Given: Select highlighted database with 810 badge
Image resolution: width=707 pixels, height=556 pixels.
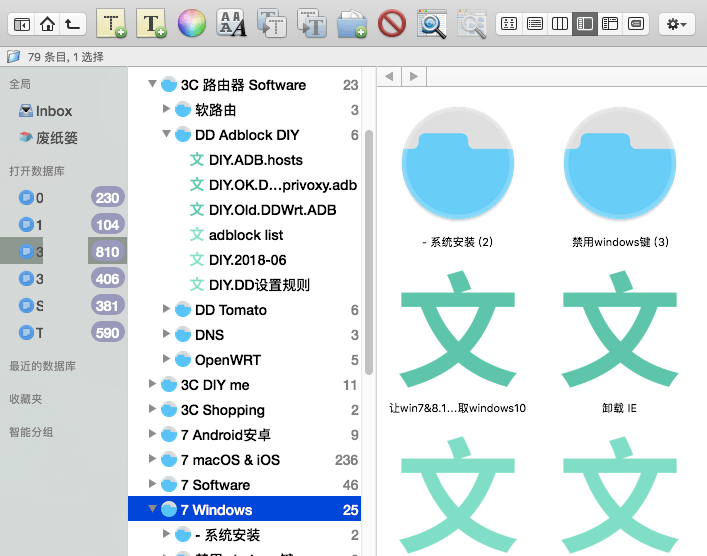Looking at the screenshot, I should point(63,251).
